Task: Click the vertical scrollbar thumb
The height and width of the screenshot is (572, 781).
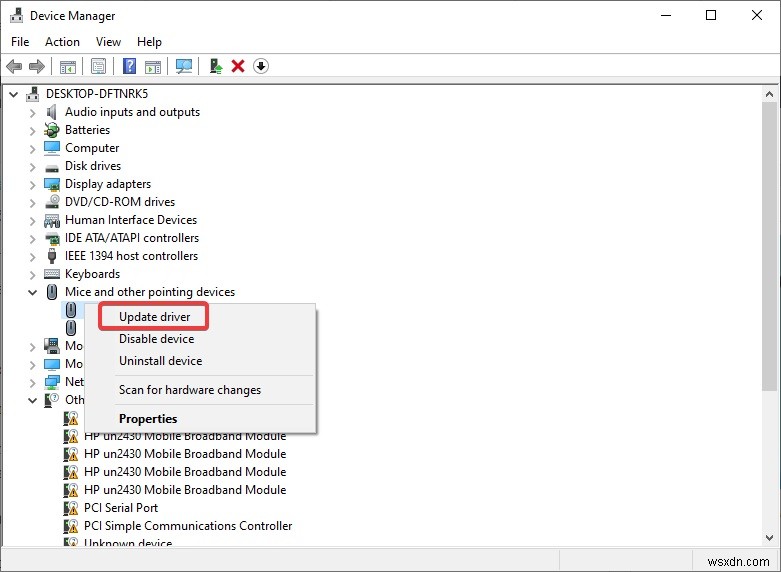Action: (x=769, y=246)
